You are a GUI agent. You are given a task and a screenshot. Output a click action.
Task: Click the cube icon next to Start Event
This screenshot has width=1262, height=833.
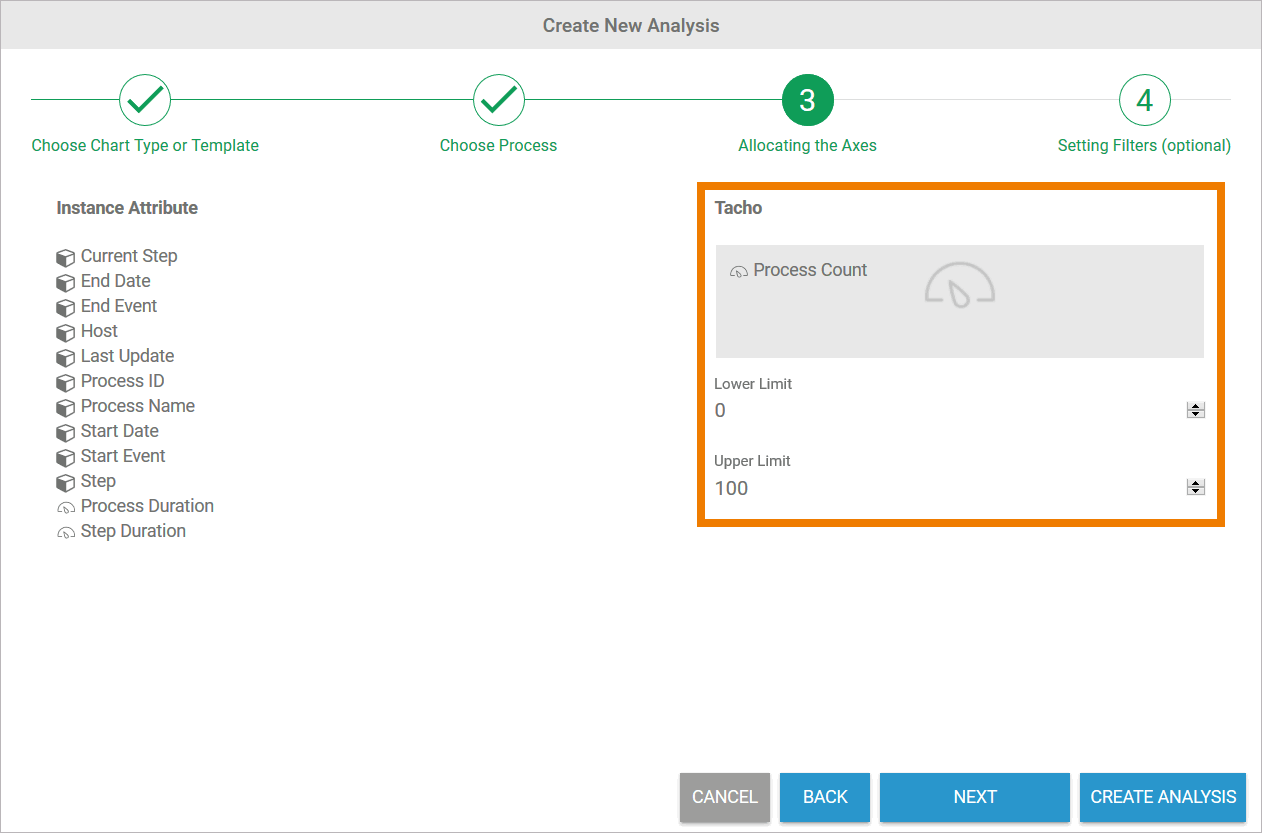(x=65, y=457)
